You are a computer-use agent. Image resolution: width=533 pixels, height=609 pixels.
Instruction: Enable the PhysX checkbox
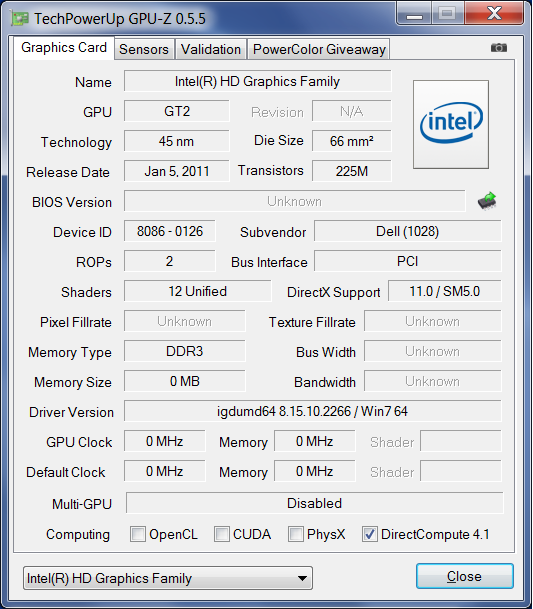(296, 534)
